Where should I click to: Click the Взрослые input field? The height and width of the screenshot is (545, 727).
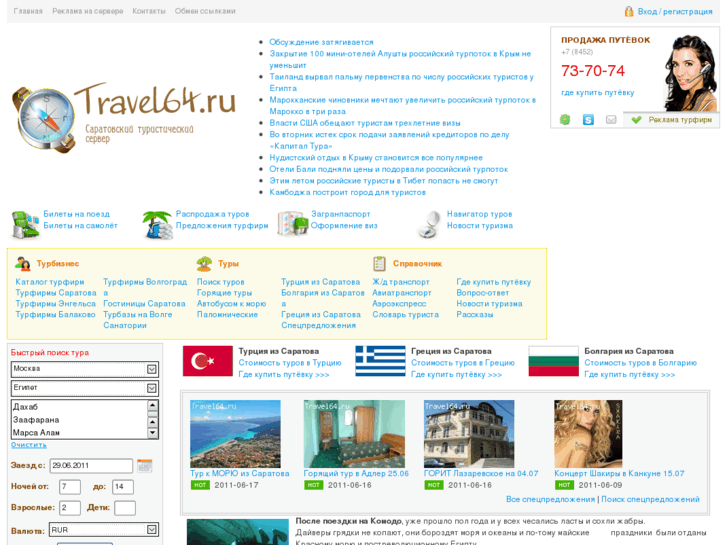[x=70, y=508]
